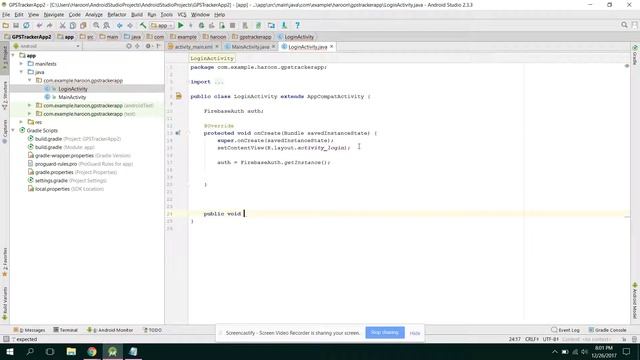Viewport: 640px width, 360px height.
Task: Open the Gradle Console panel
Action: [607, 330]
